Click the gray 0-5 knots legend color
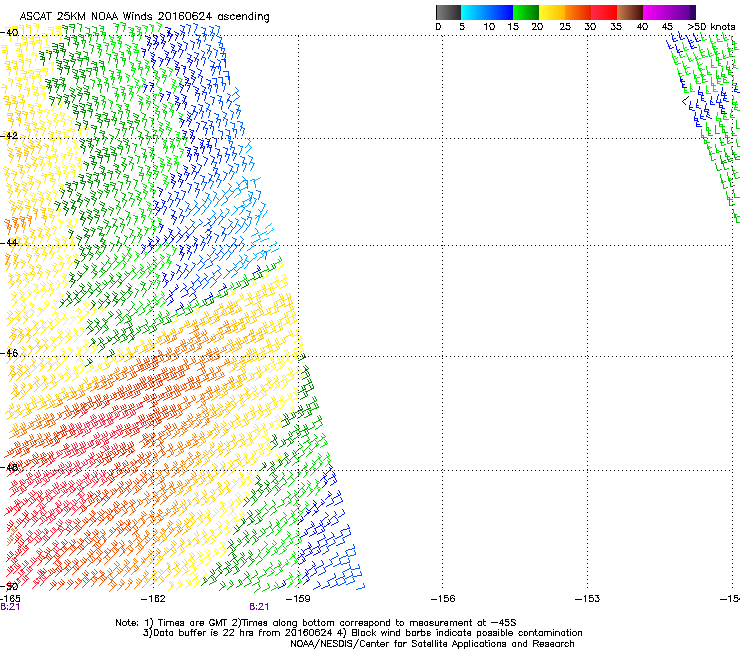The width and height of the screenshot is (740, 650). pos(448,12)
